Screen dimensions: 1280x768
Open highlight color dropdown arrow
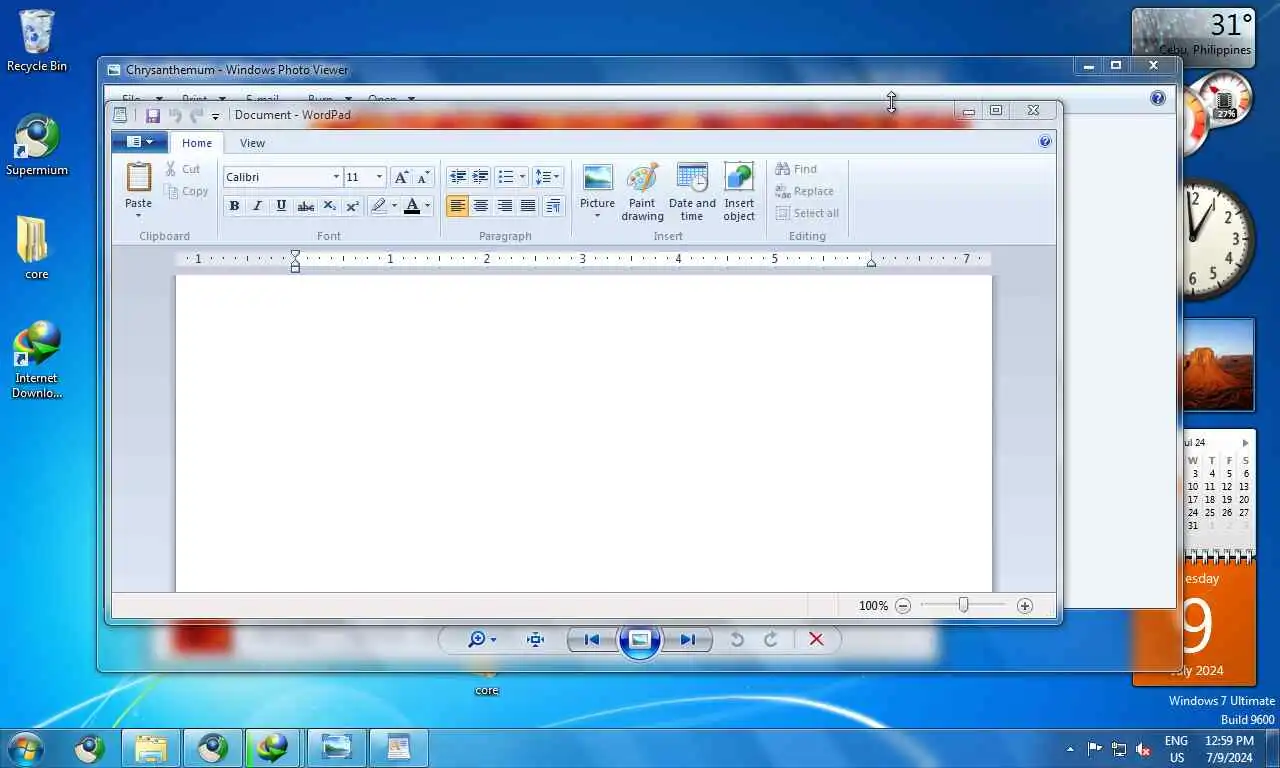point(394,206)
